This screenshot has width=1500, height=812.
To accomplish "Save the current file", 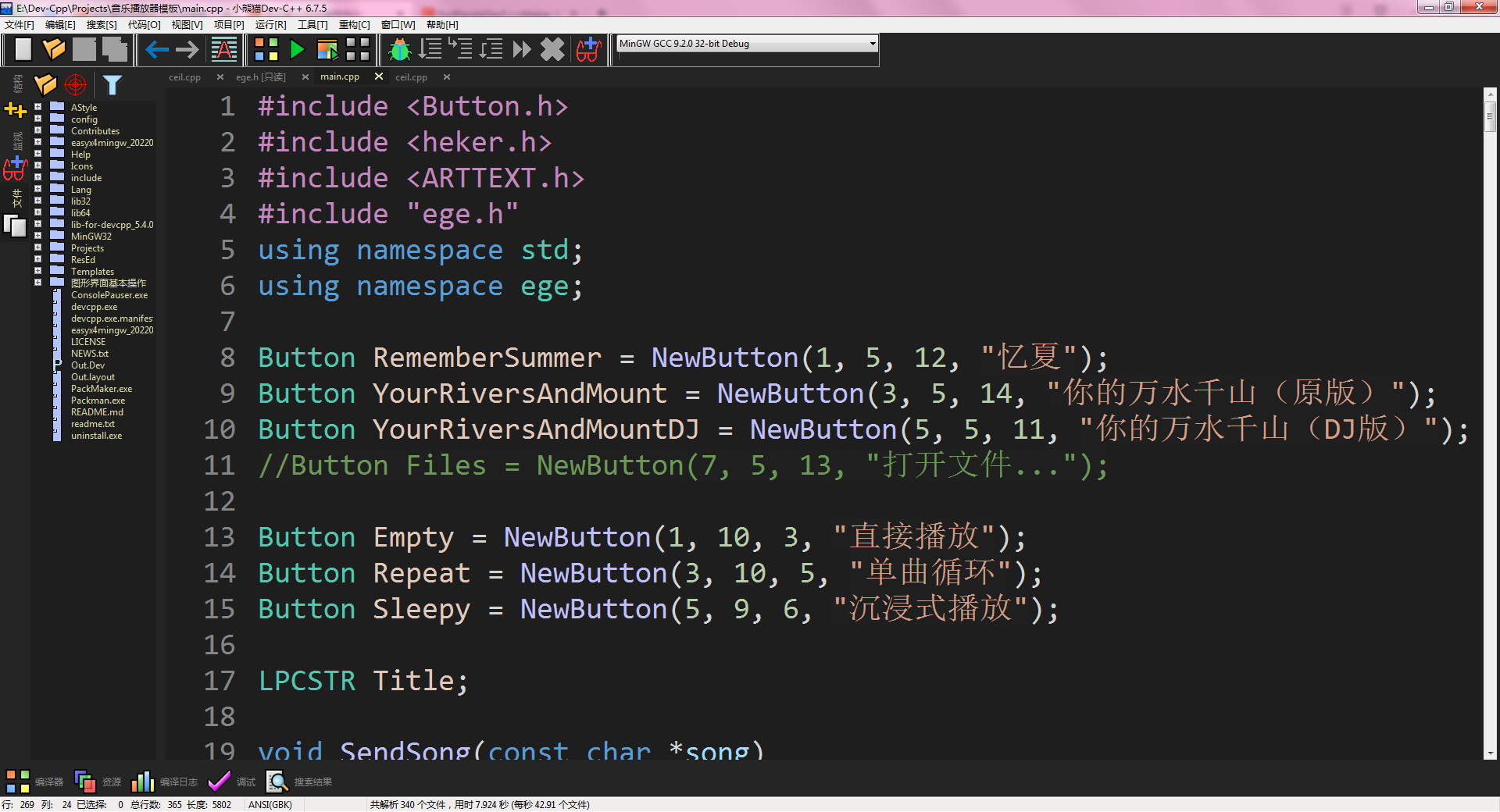I will 84,49.
